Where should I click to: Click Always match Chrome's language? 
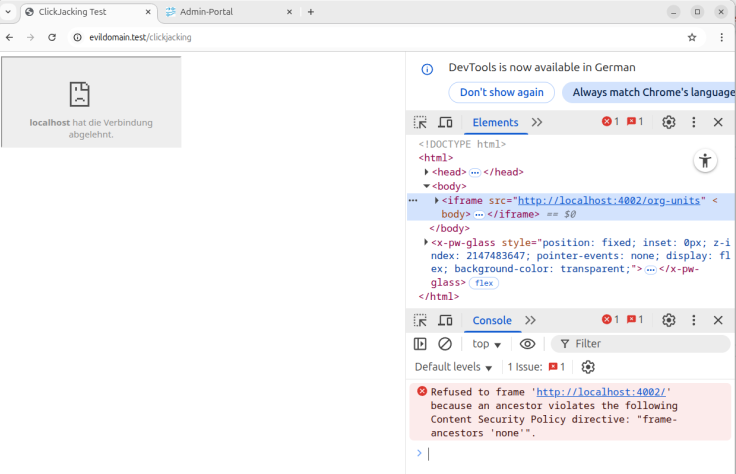click(x=649, y=92)
